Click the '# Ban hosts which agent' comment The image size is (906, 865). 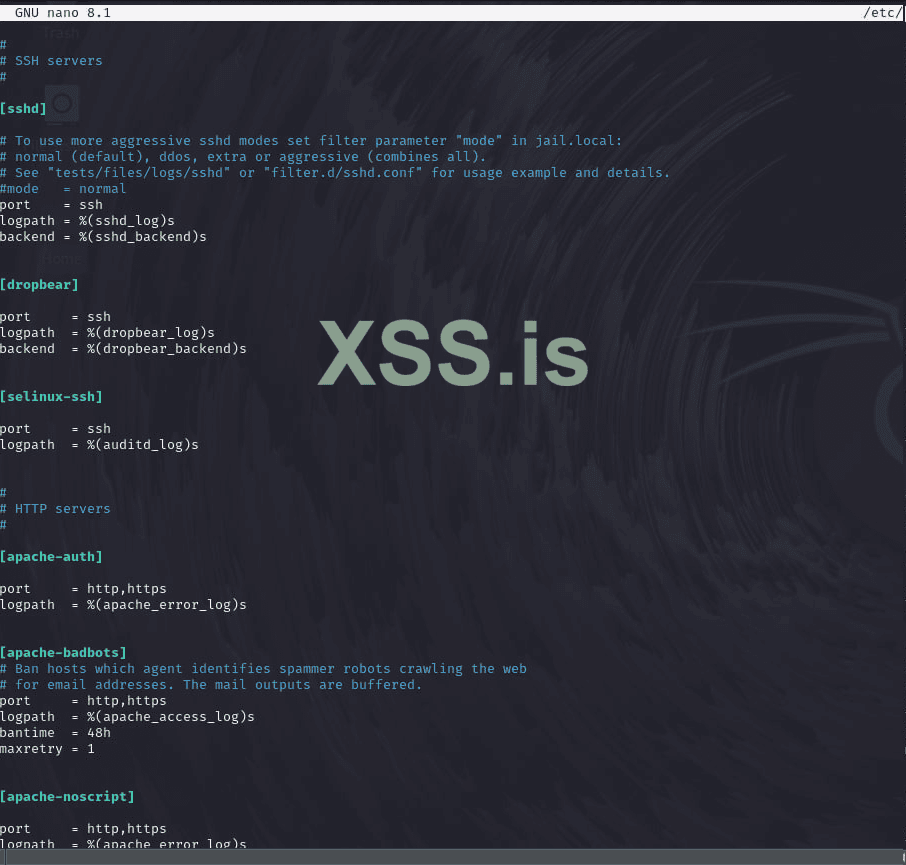(263, 669)
